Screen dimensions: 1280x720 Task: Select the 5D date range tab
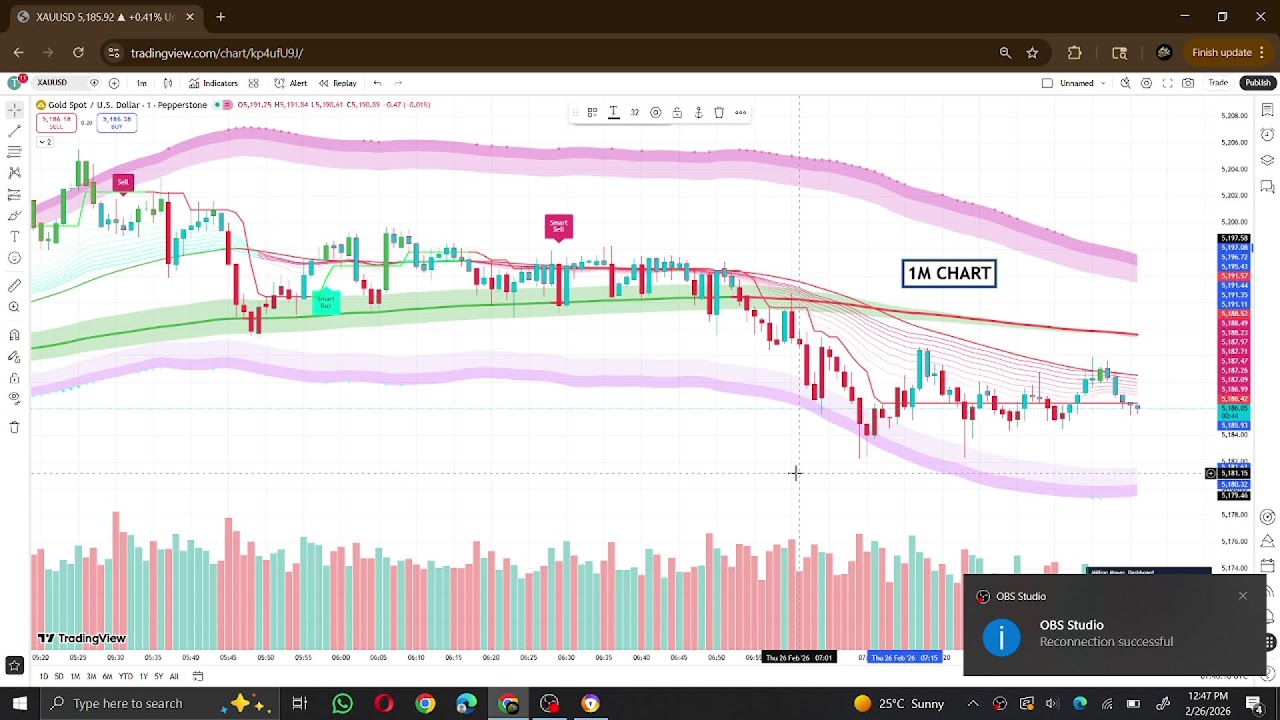click(59, 676)
